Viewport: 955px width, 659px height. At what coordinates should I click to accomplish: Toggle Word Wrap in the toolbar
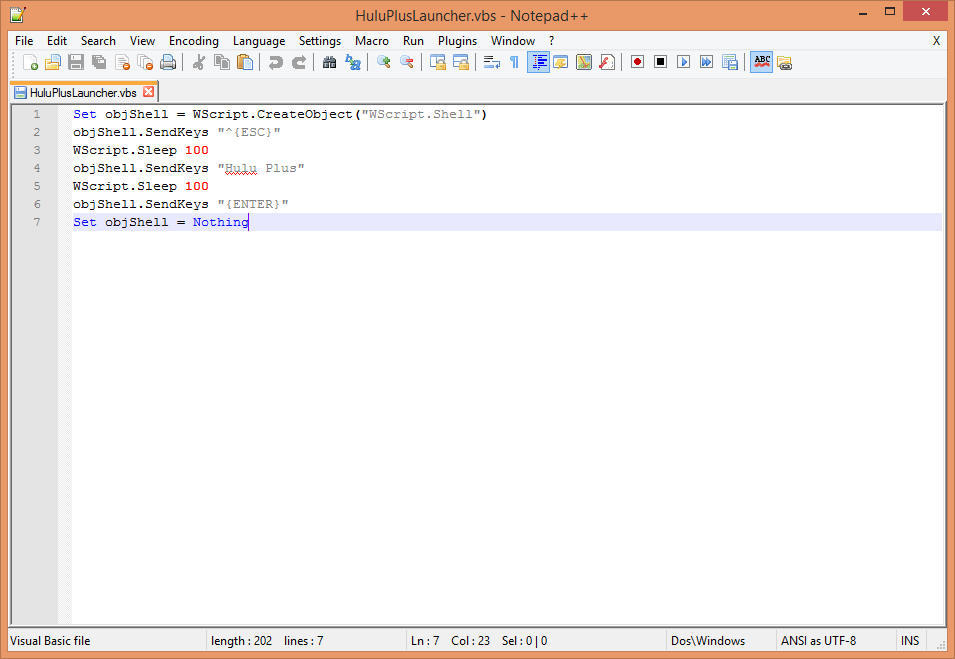tap(492, 62)
